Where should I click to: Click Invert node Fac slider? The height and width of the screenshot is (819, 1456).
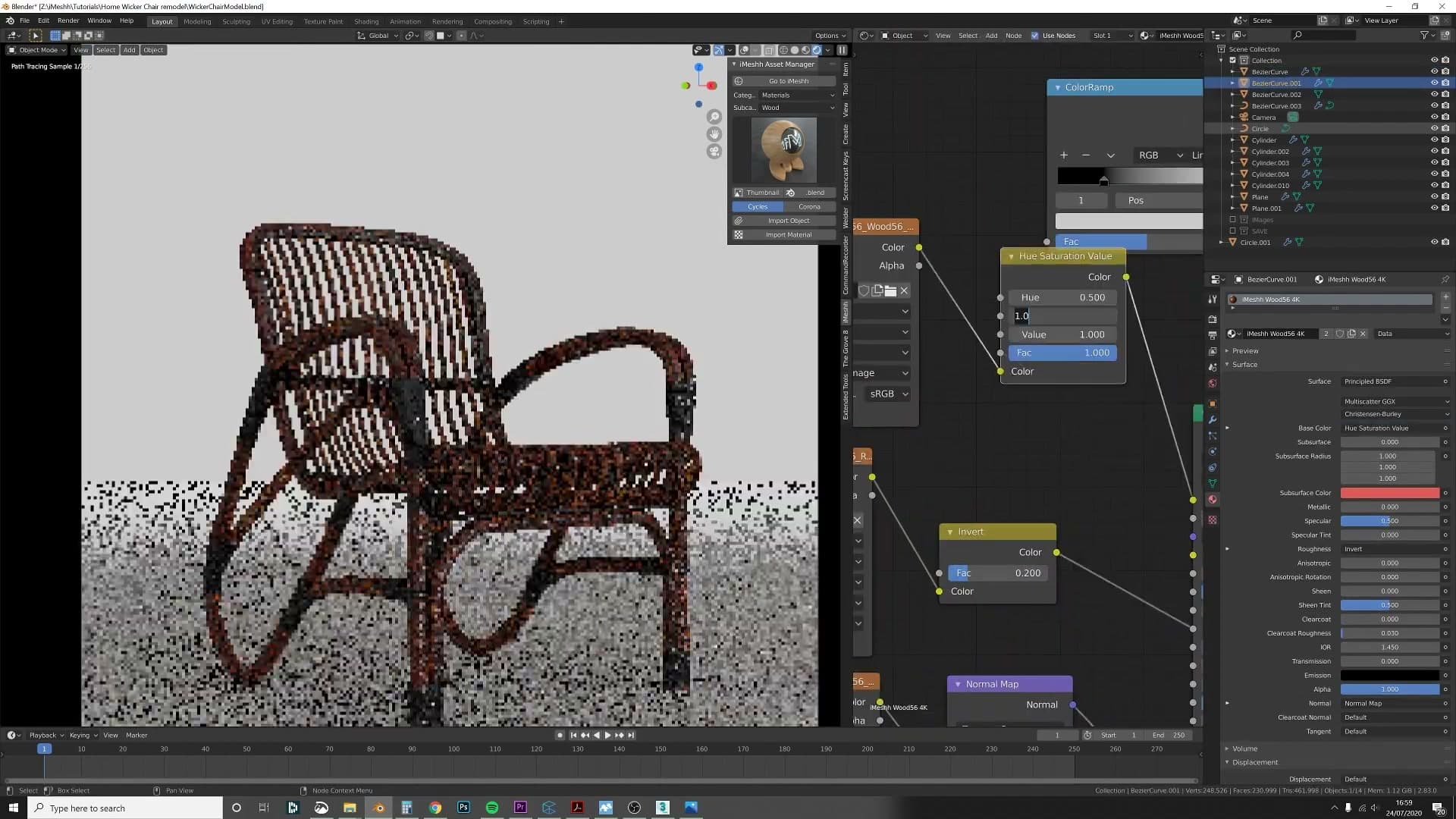coord(998,573)
